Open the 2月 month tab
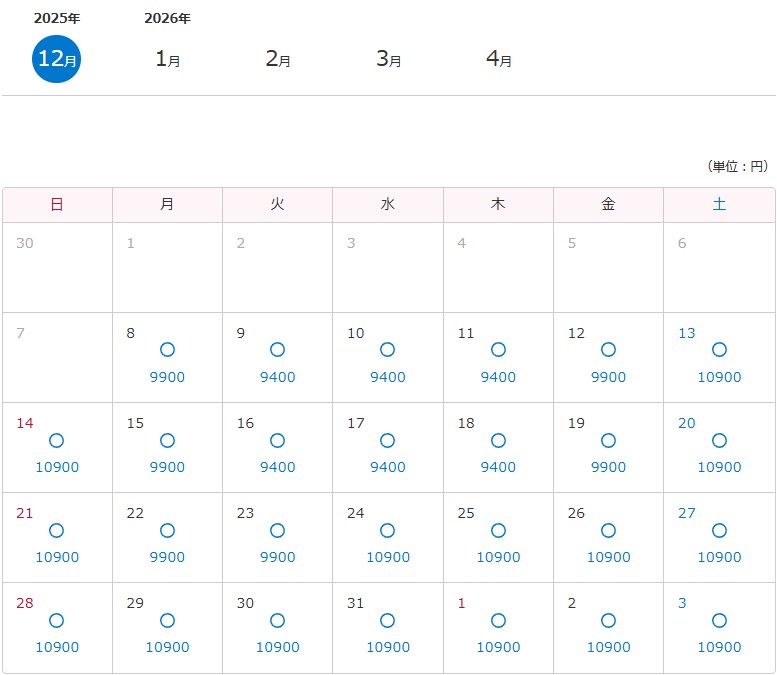The image size is (777, 675). point(278,58)
